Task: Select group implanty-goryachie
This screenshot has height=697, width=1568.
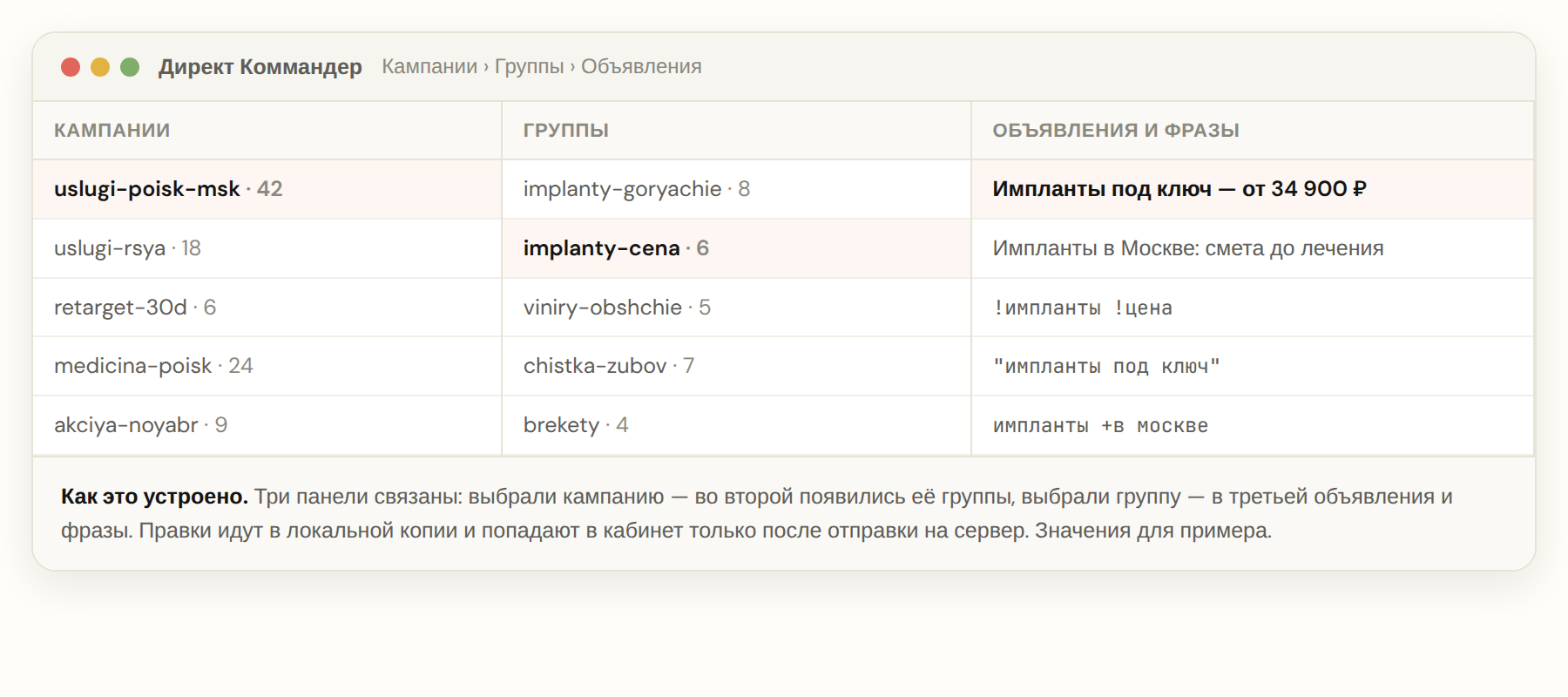Action: 737,189
